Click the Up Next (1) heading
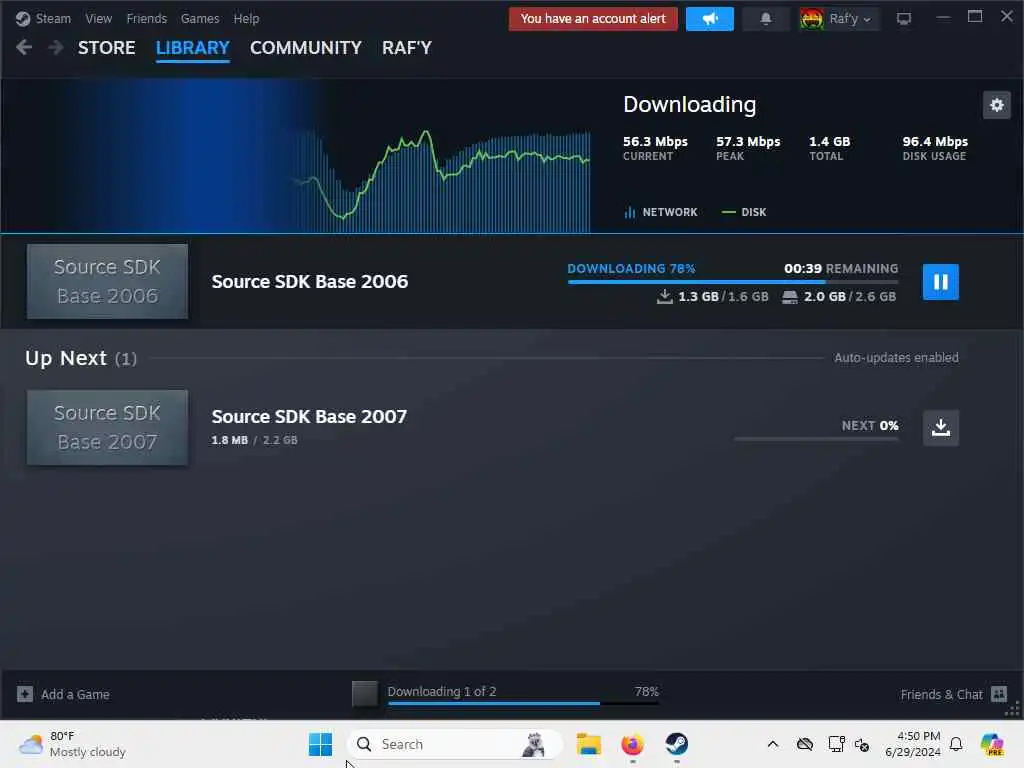Screen dimensions: 1024x768 [x=81, y=358]
